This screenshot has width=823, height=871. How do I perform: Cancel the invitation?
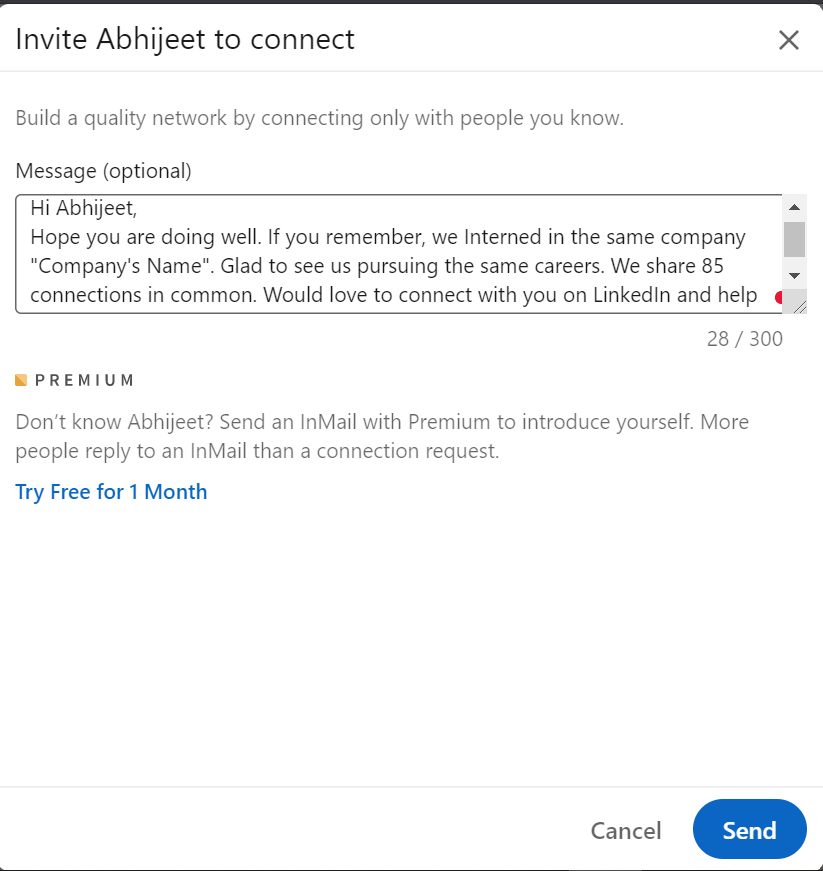625,830
